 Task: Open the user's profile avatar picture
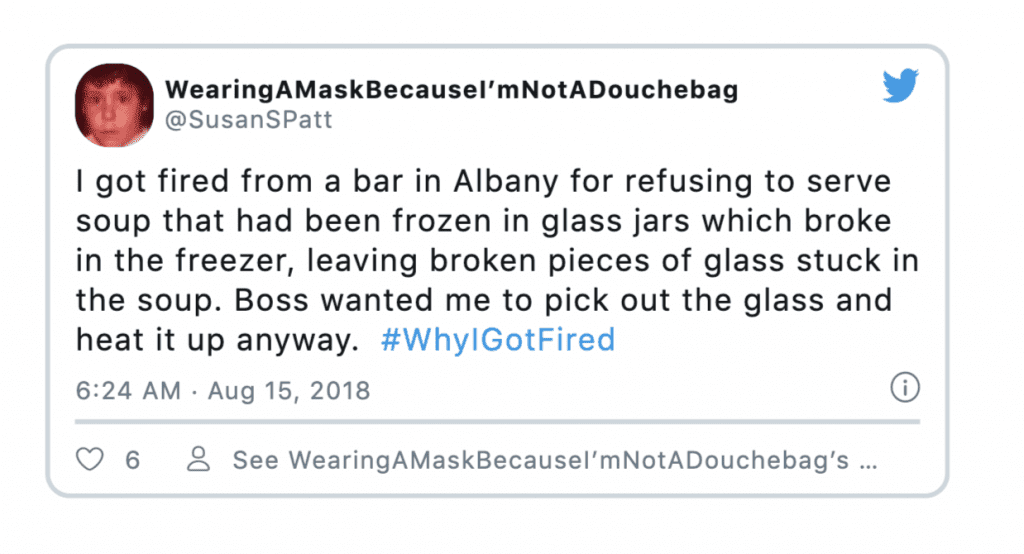pos(114,105)
